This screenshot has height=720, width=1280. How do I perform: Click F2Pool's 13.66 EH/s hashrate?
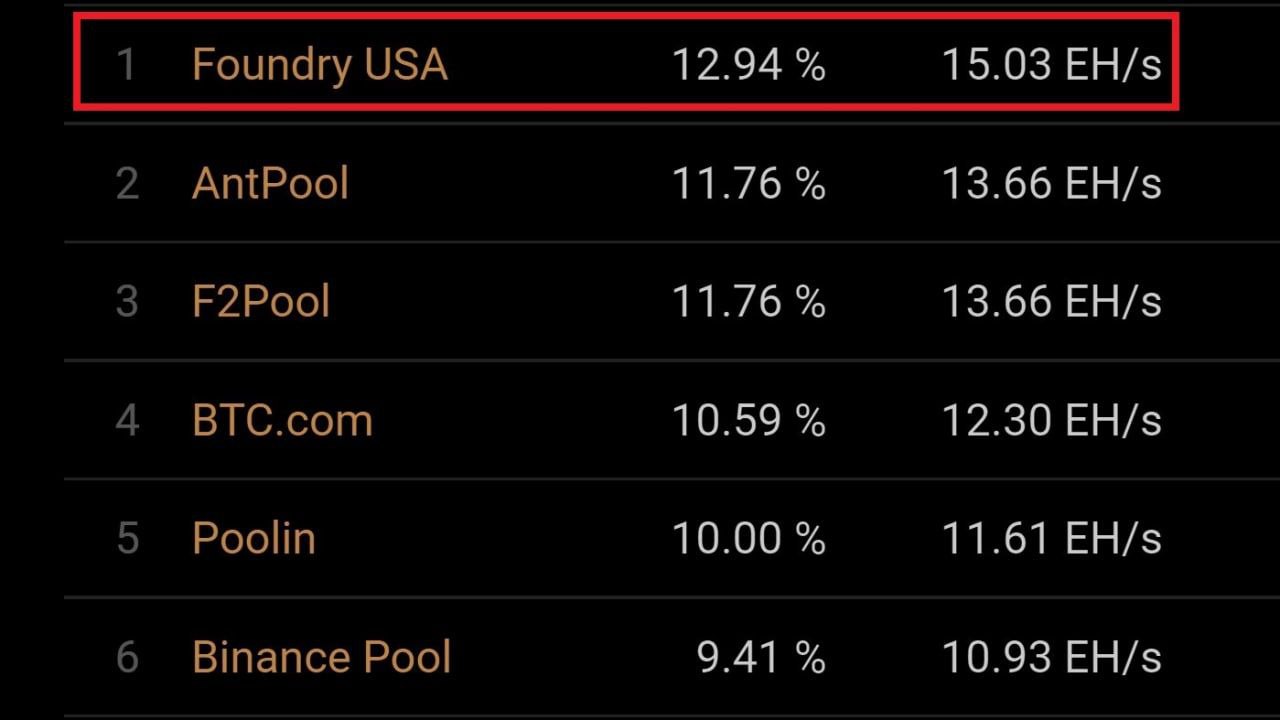coord(1051,302)
